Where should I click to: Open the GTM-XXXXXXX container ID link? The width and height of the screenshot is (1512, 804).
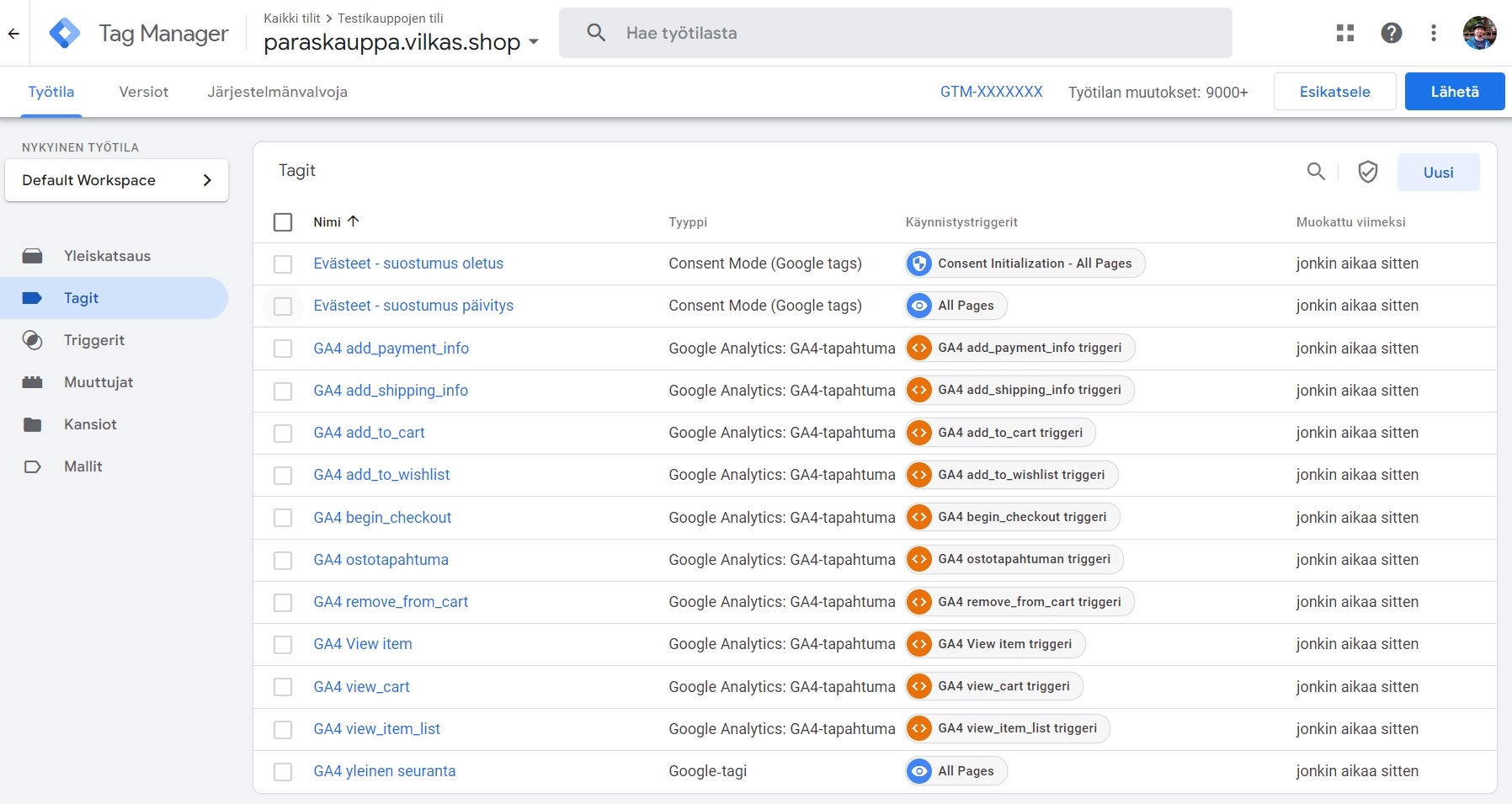[992, 92]
